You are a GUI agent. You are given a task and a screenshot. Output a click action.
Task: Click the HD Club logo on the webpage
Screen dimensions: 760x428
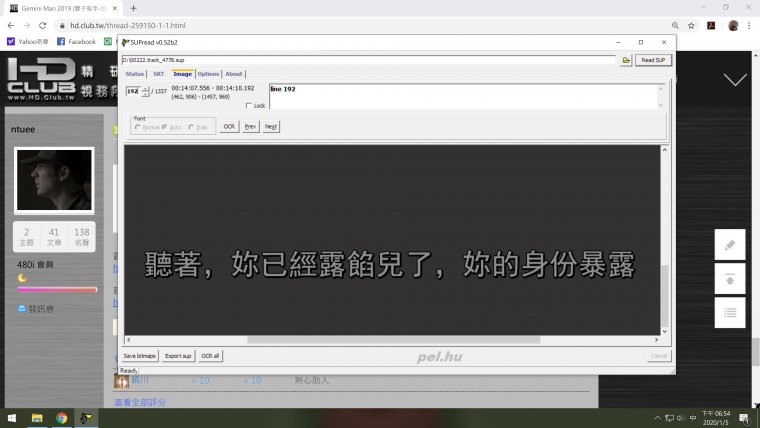click(42, 79)
